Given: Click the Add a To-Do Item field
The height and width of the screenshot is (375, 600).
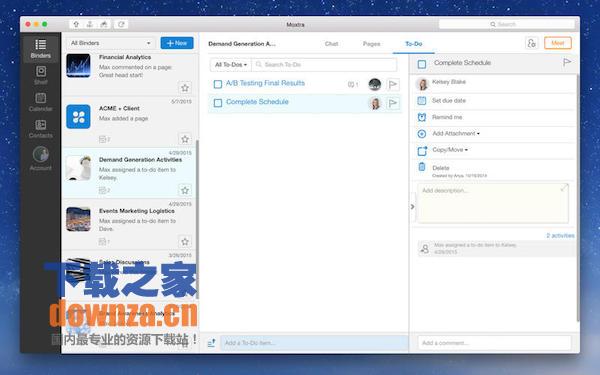Looking at the screenshot, I should pyautogui.click(x=314, y=343).
